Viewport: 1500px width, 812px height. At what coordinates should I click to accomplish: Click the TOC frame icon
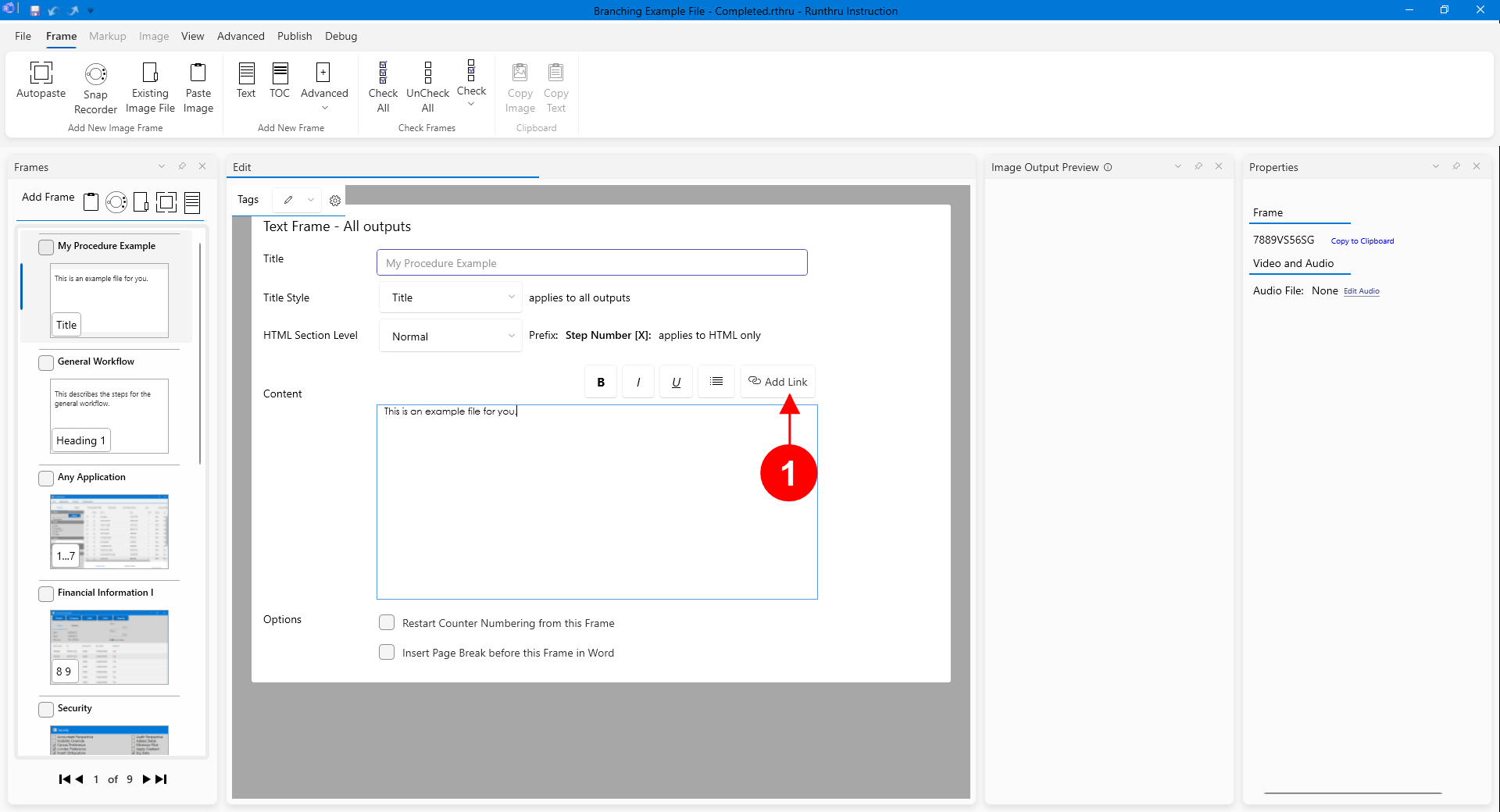click(280, 73)
